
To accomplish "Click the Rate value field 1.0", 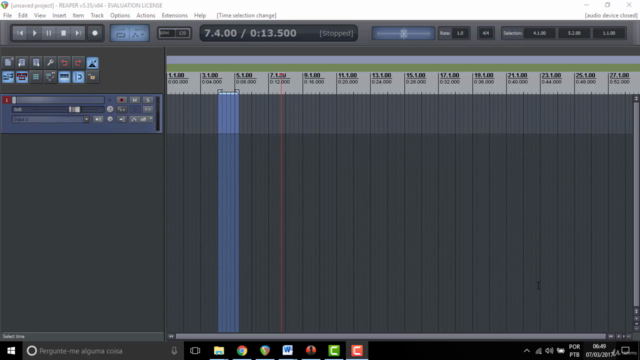I will [460, 33].
